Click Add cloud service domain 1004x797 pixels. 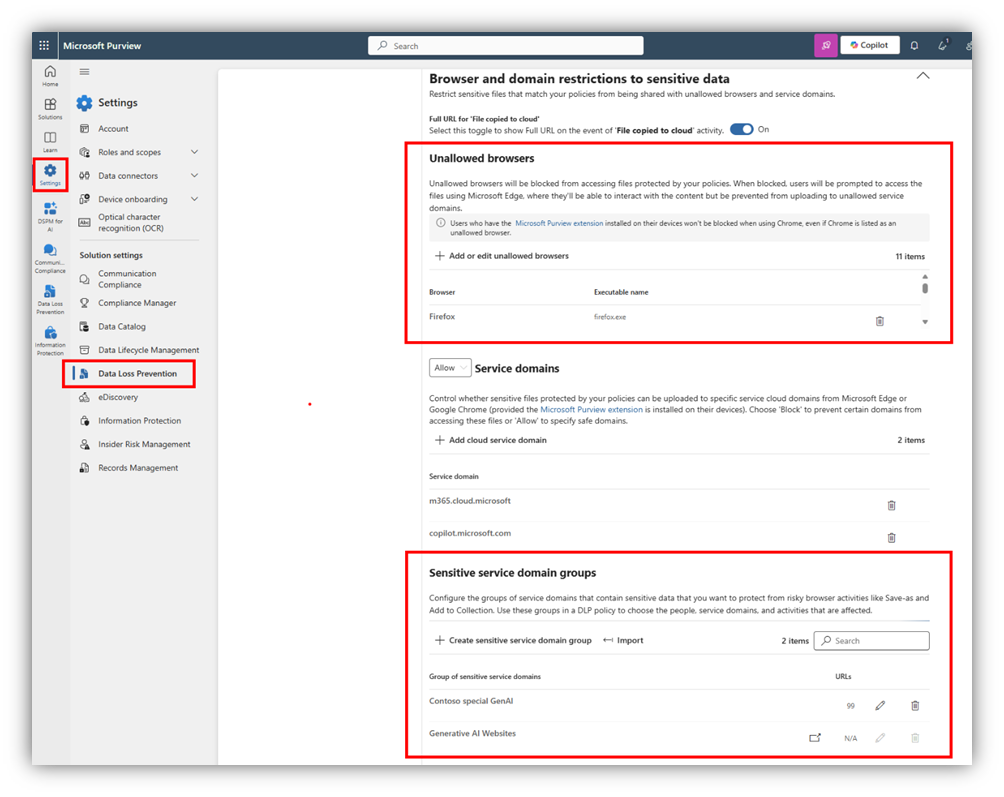pyautogui.click(x=491, y=440)
